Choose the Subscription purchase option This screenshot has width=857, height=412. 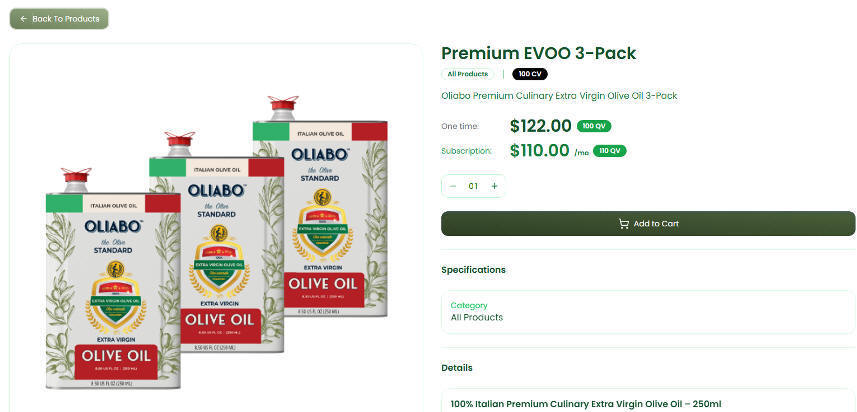point(466,151)
